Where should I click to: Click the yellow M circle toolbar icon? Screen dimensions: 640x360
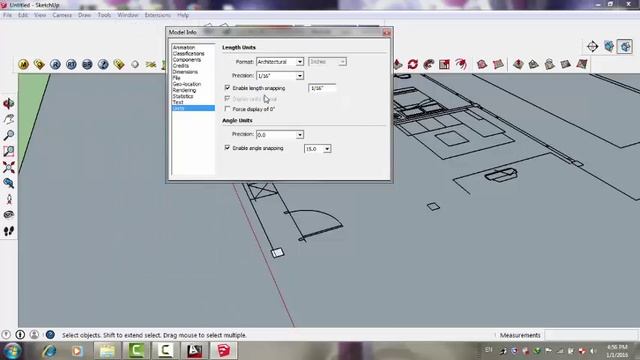(x=24, y=64)
